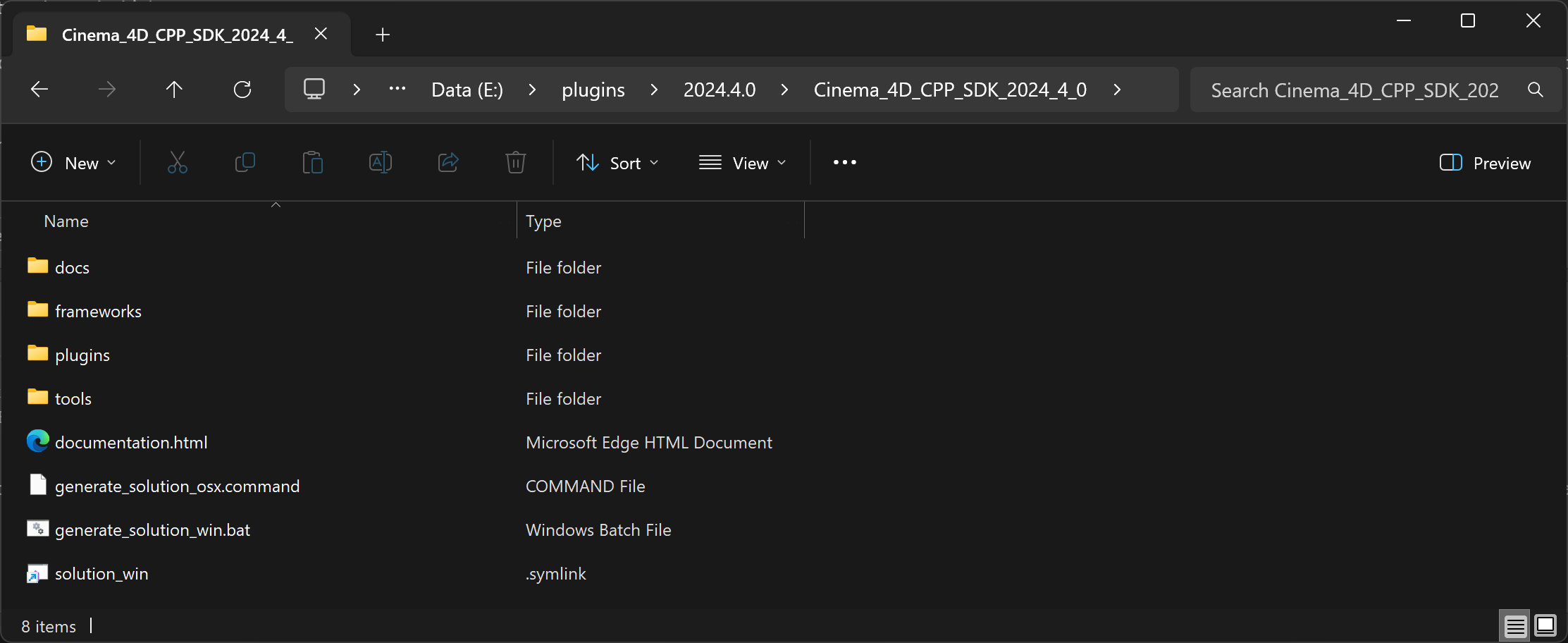
Task: Click the Share icon in toolbar
Action: coord(448,163)
